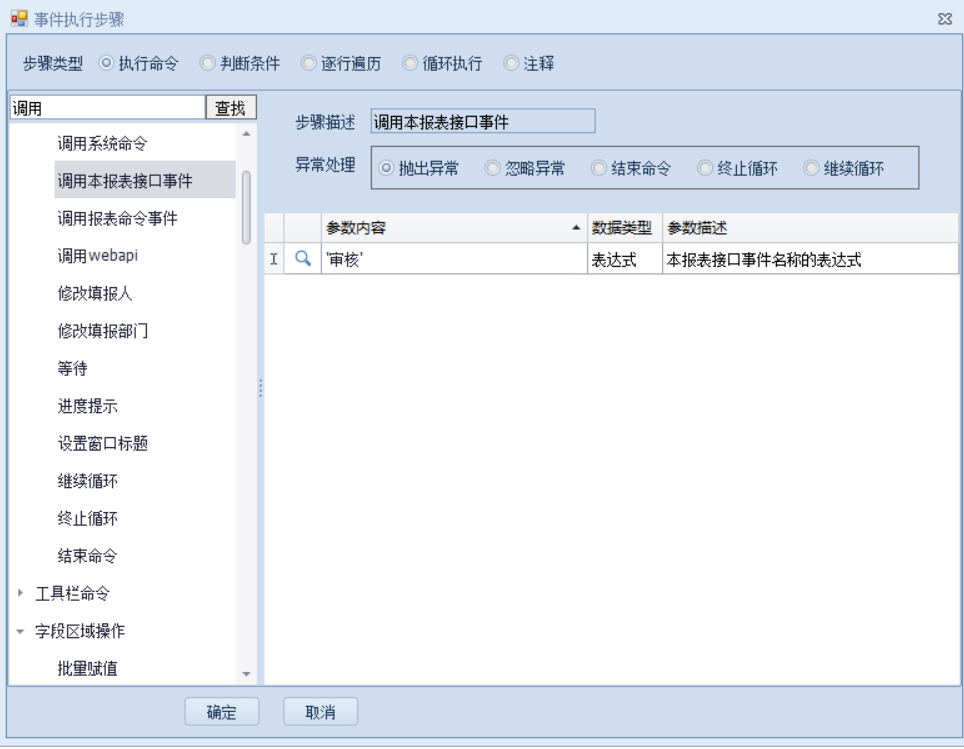Image resolution: width=964 pixels, height=749 pixels.
Task: Select 调用webapi from the command list
Action: 98,256
